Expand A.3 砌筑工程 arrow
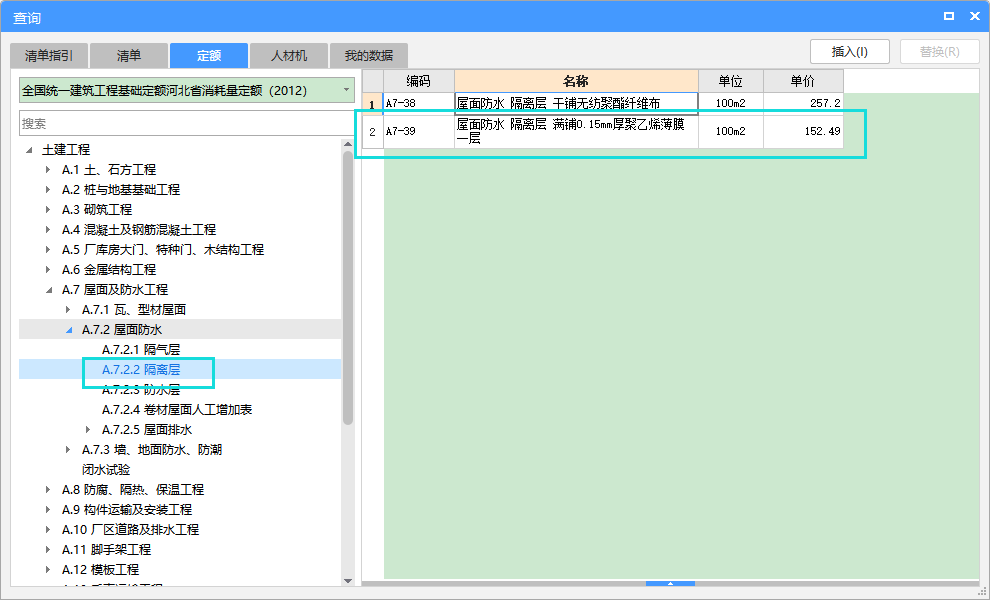This screenshot has height=600, width=990. click(x=48, y=210)
